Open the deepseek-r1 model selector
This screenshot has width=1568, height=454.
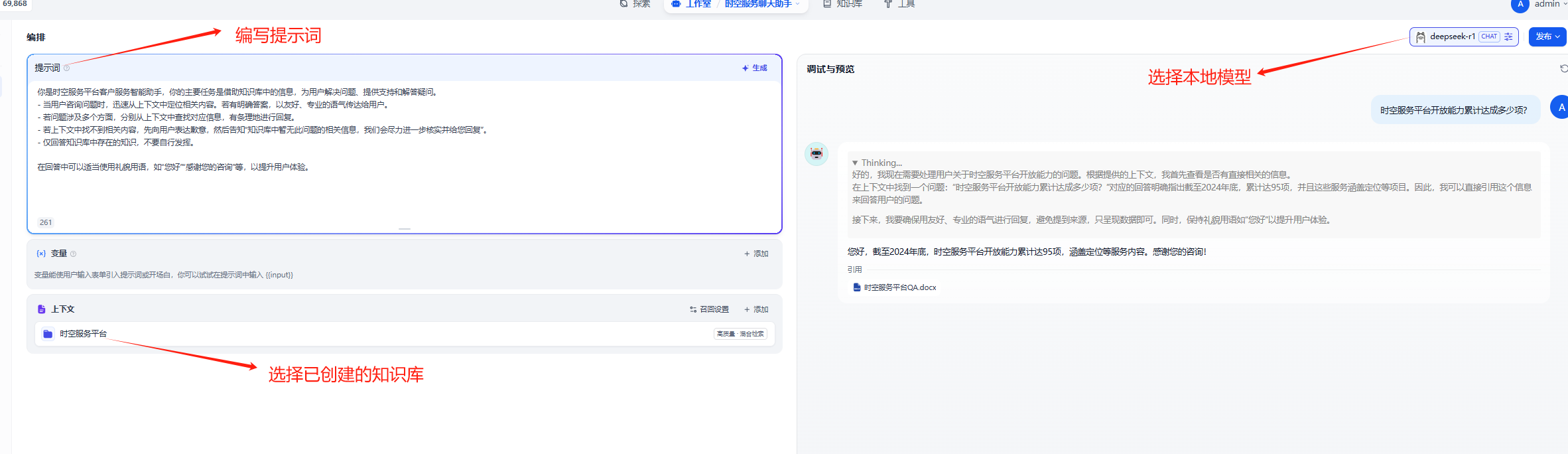pos(1464,37)
